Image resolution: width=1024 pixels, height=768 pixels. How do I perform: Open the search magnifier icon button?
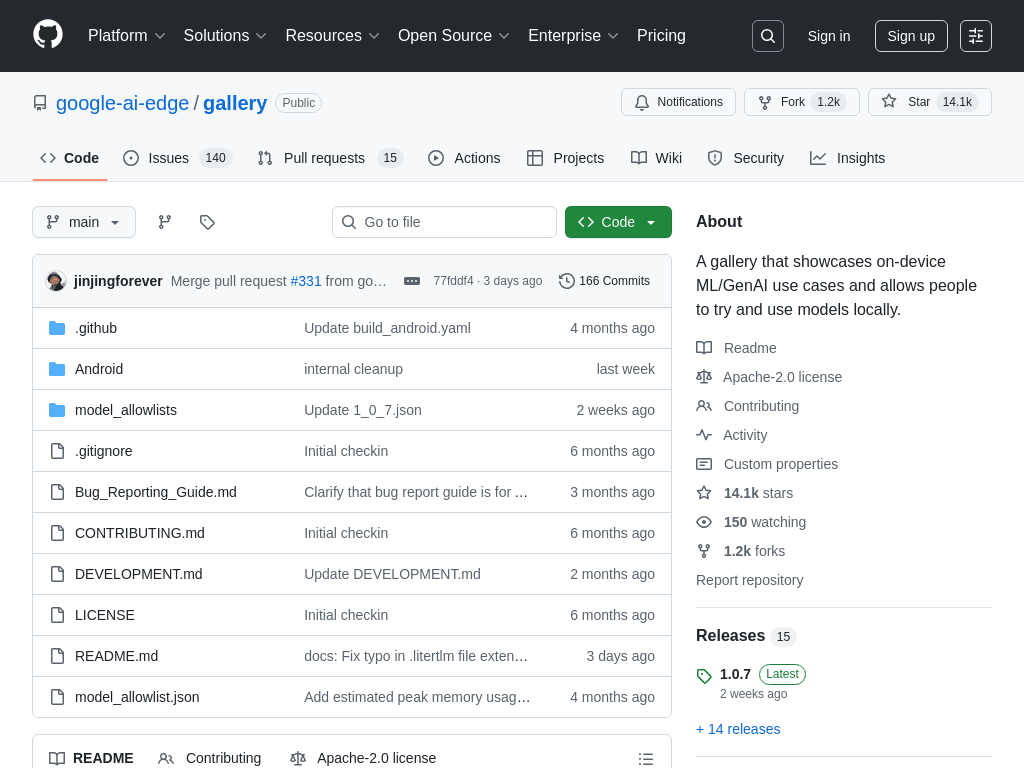767,36
